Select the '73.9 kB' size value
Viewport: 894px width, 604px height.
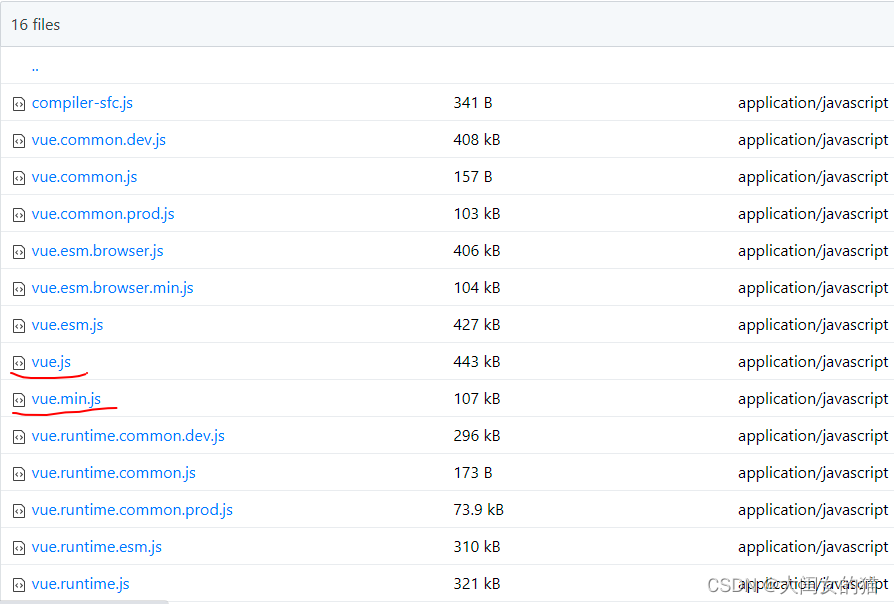478,510
